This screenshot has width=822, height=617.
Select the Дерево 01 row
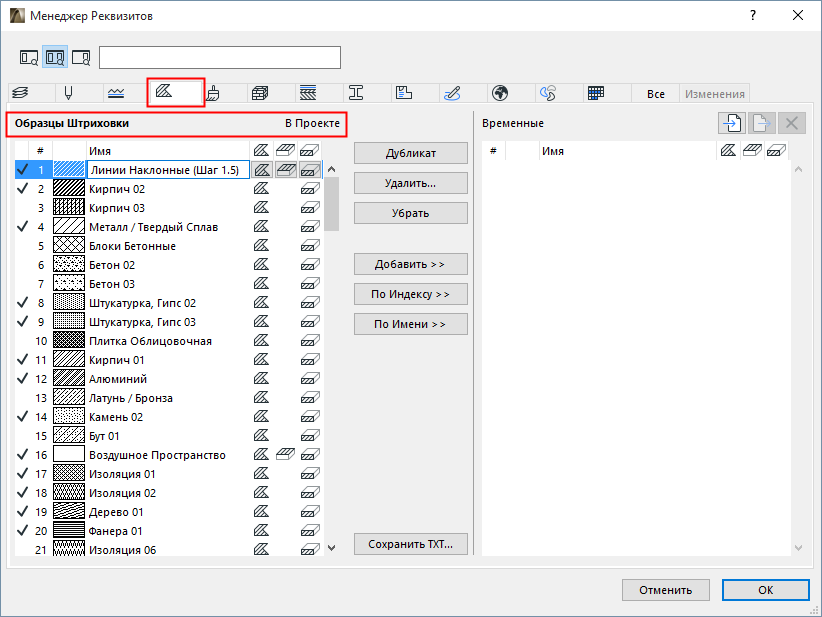click(x=168, y=512)
